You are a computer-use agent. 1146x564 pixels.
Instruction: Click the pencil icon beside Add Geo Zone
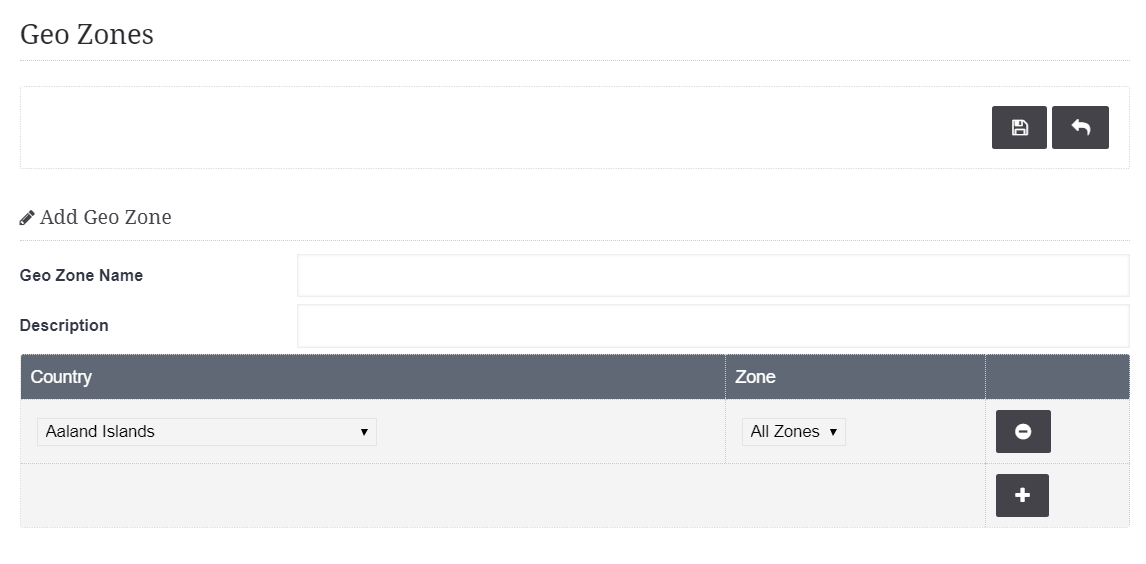[x=27, y=218]
